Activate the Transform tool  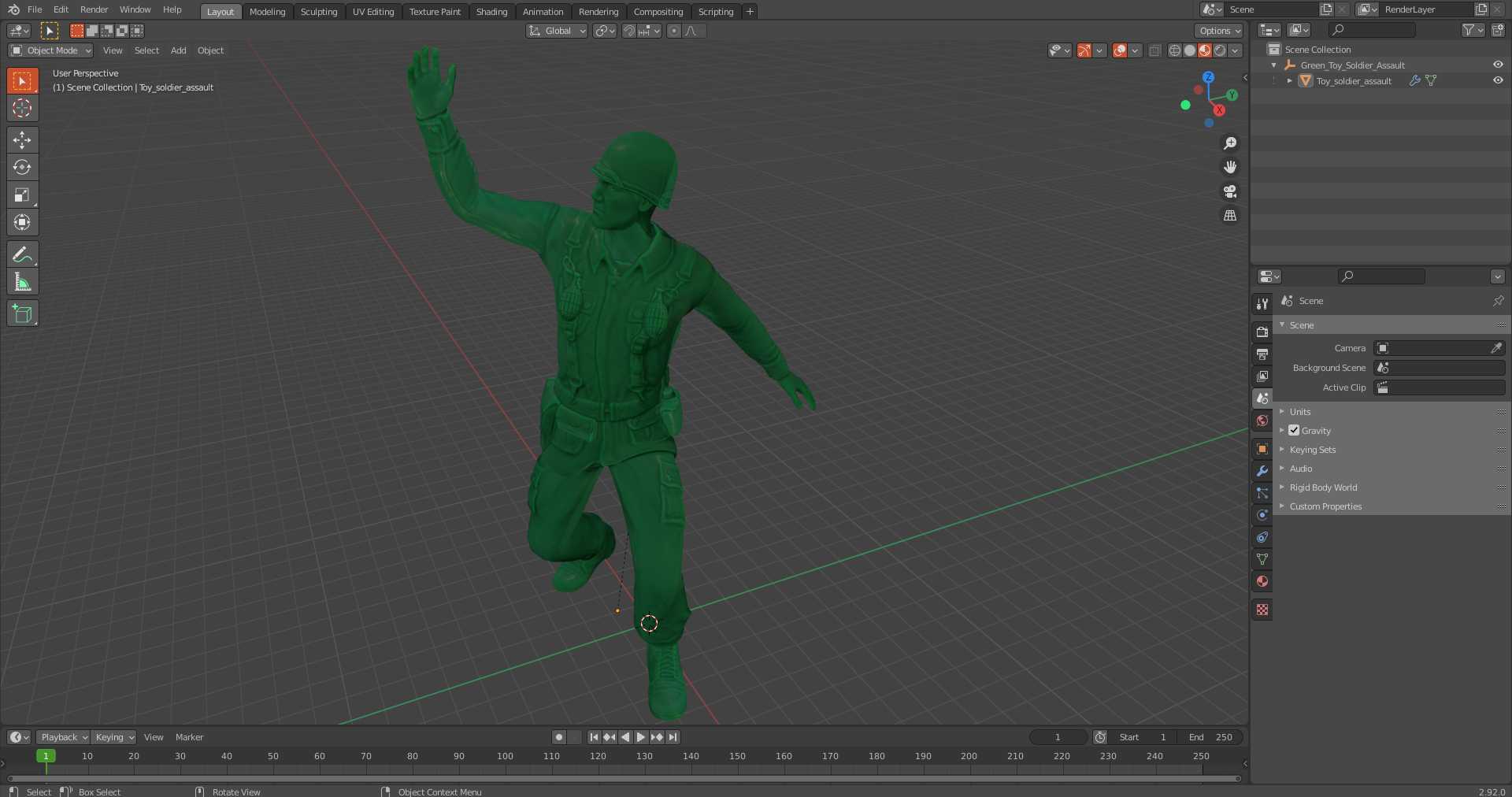click(22, 222)
